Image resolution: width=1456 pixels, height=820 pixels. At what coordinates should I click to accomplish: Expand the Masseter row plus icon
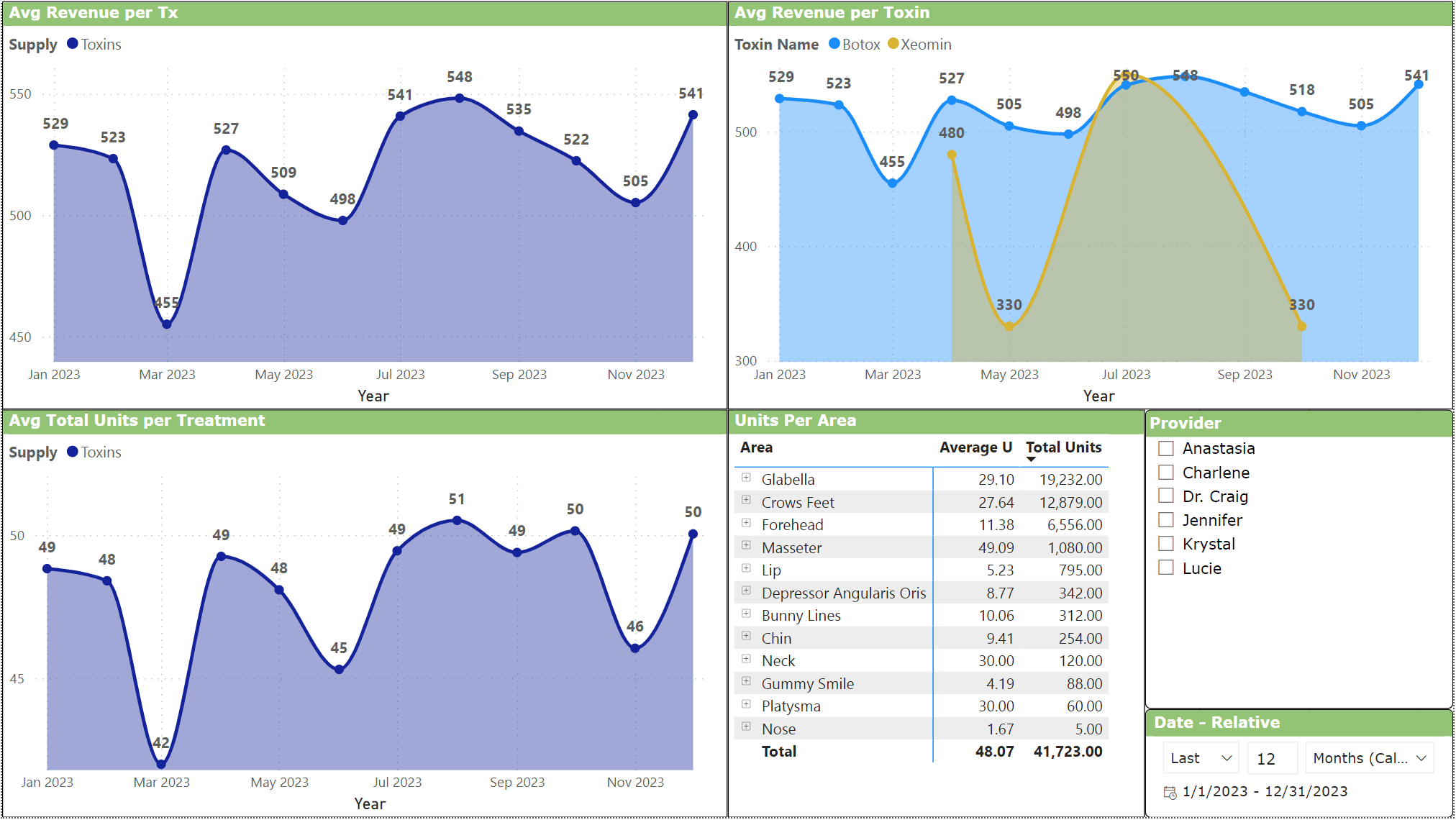pos(746,545)
